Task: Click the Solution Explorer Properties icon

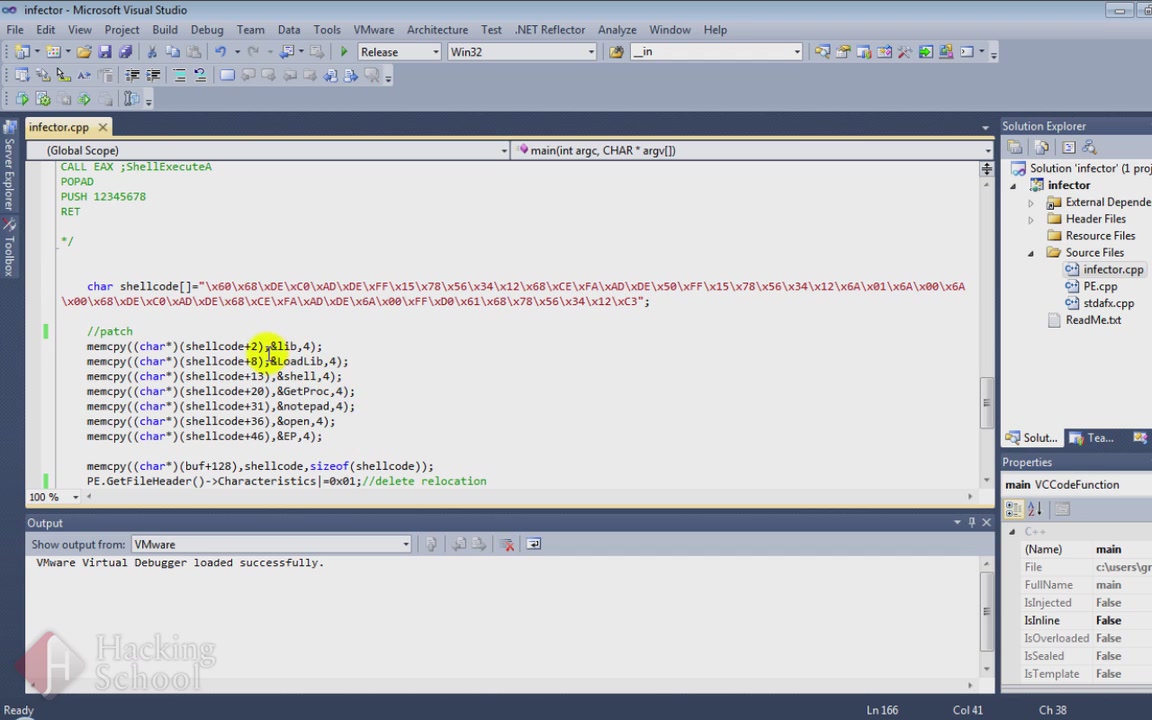Action: click(x=1015, y=147)
